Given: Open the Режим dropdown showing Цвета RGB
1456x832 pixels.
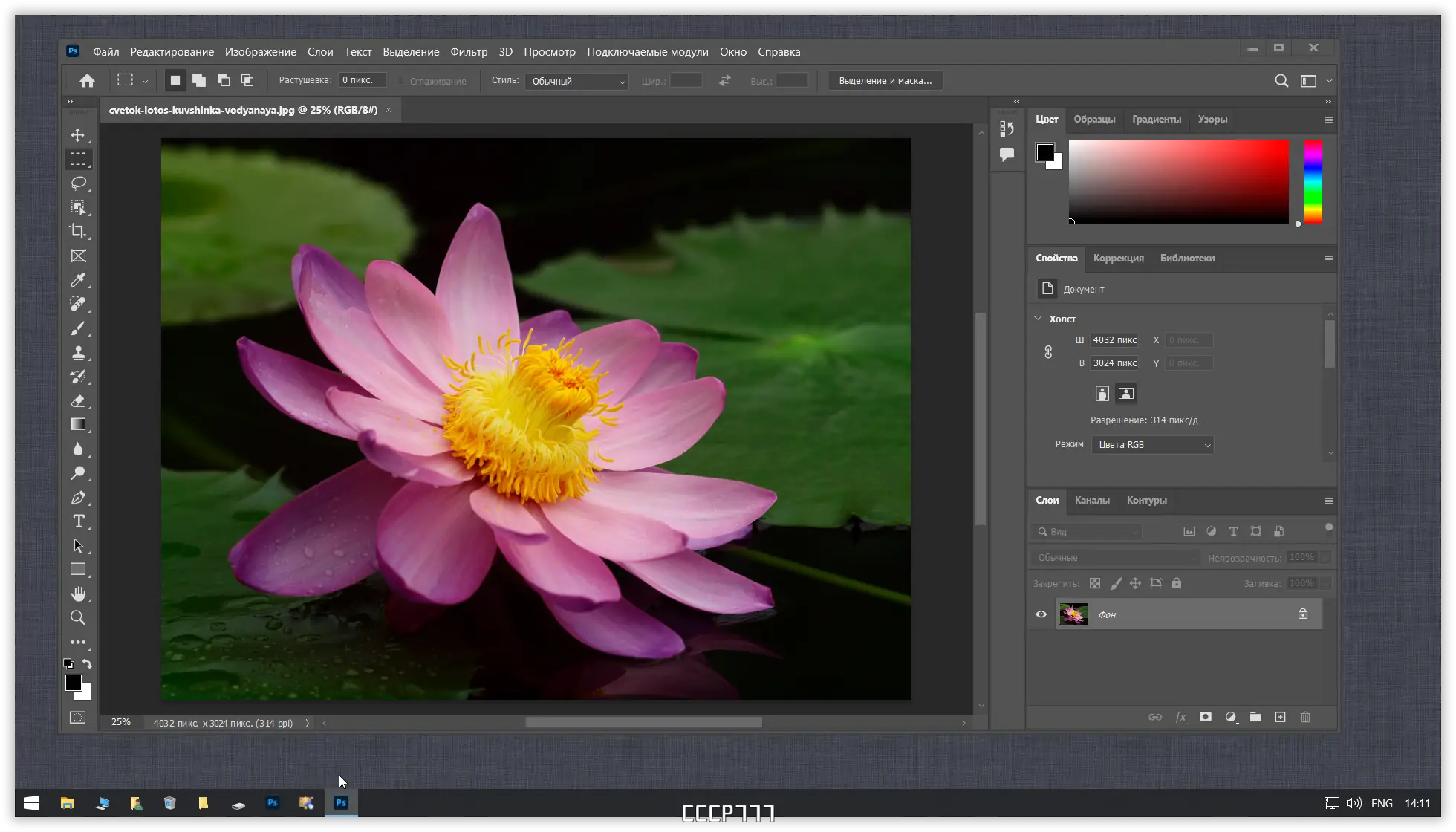Looking at the screenshot, I should click(1152, 445).
